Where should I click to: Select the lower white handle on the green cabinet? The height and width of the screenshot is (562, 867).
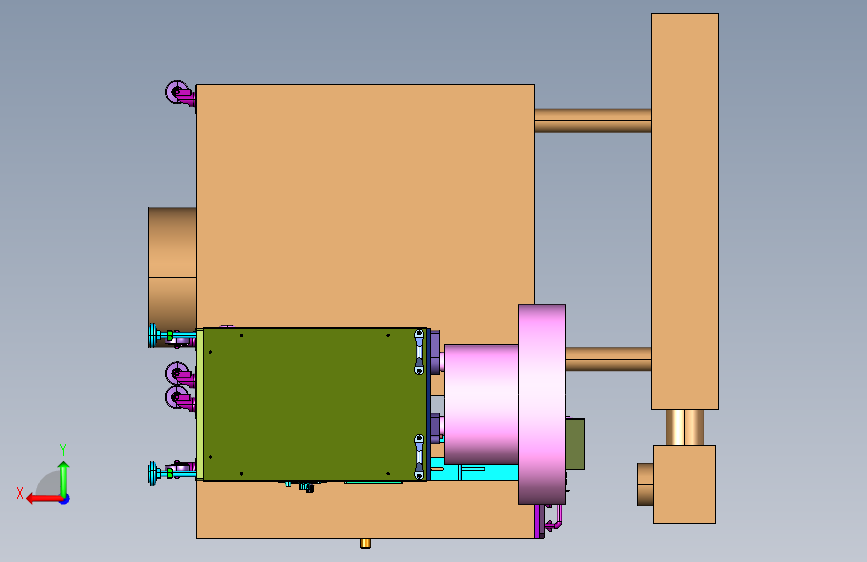(x=419, y=457)
